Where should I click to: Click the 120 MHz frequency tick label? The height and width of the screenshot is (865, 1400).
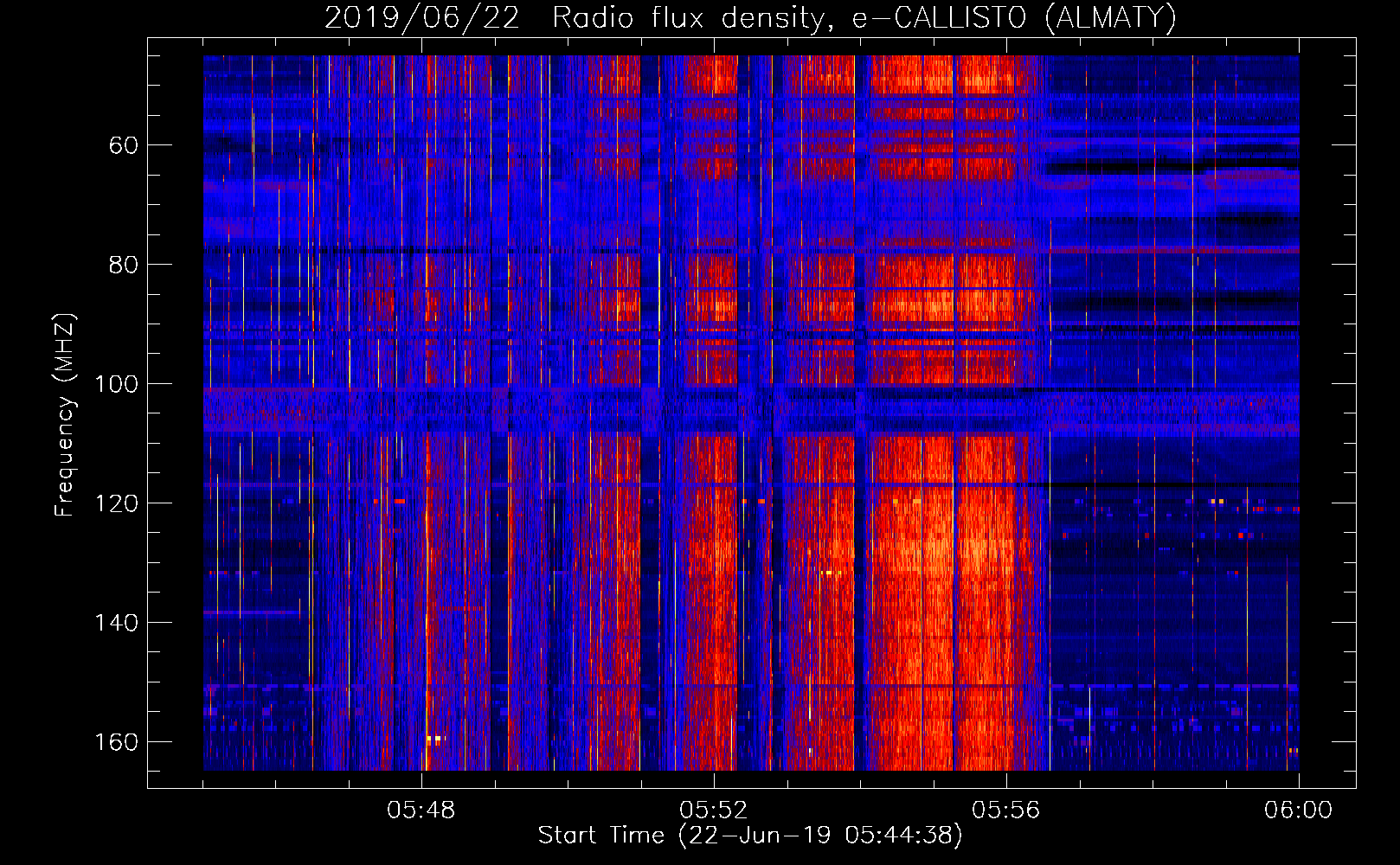pyautogui.click(x=116, y=503)
